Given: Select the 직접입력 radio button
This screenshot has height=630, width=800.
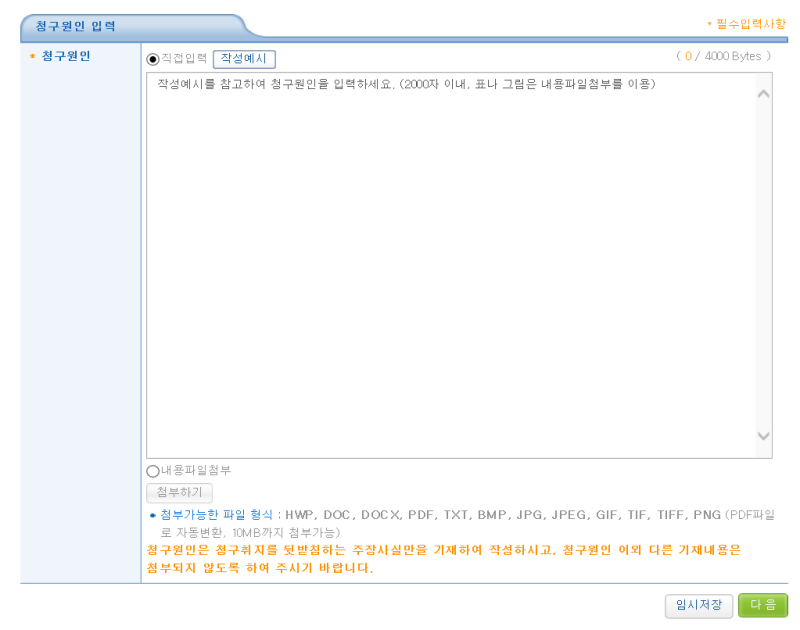Looking at the screenshot, I should point(152,59).
